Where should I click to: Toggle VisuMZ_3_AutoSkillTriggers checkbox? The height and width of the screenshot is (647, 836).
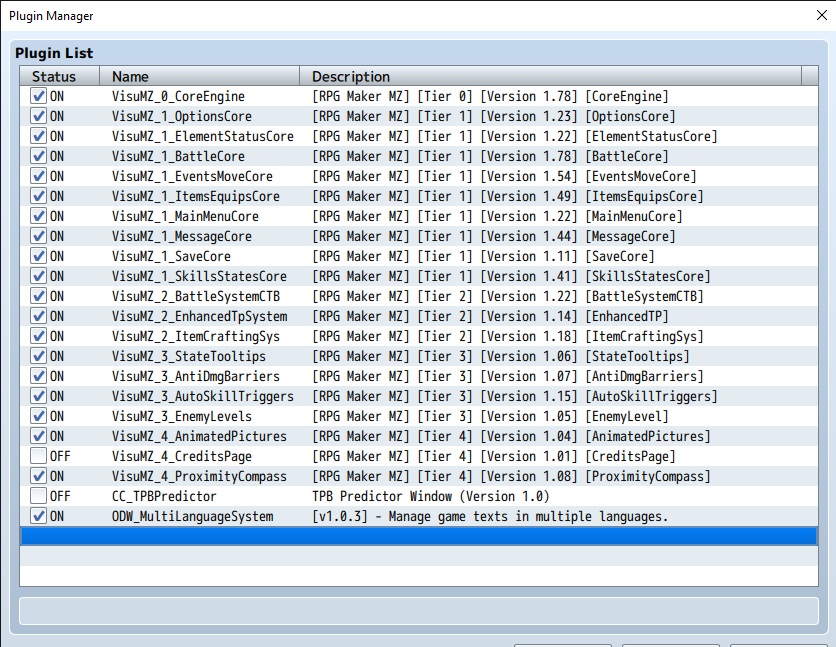coord(38,396)
